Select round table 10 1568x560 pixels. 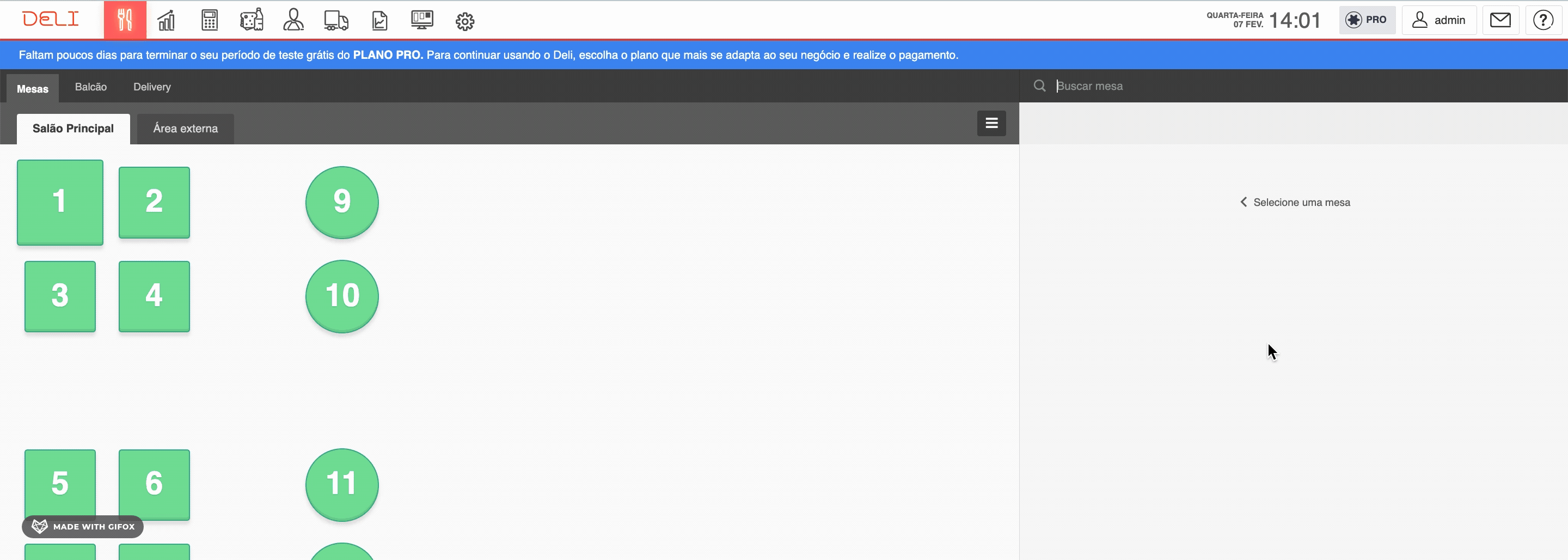click(x=342, y=296)
